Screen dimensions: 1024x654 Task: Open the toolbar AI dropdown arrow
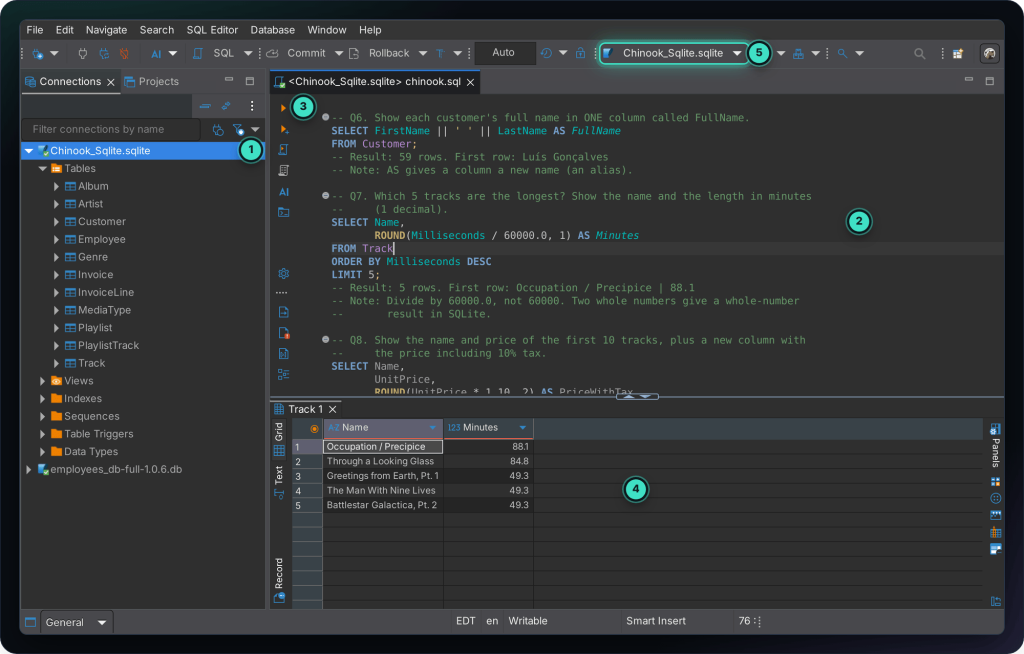(x=172, y=54)
